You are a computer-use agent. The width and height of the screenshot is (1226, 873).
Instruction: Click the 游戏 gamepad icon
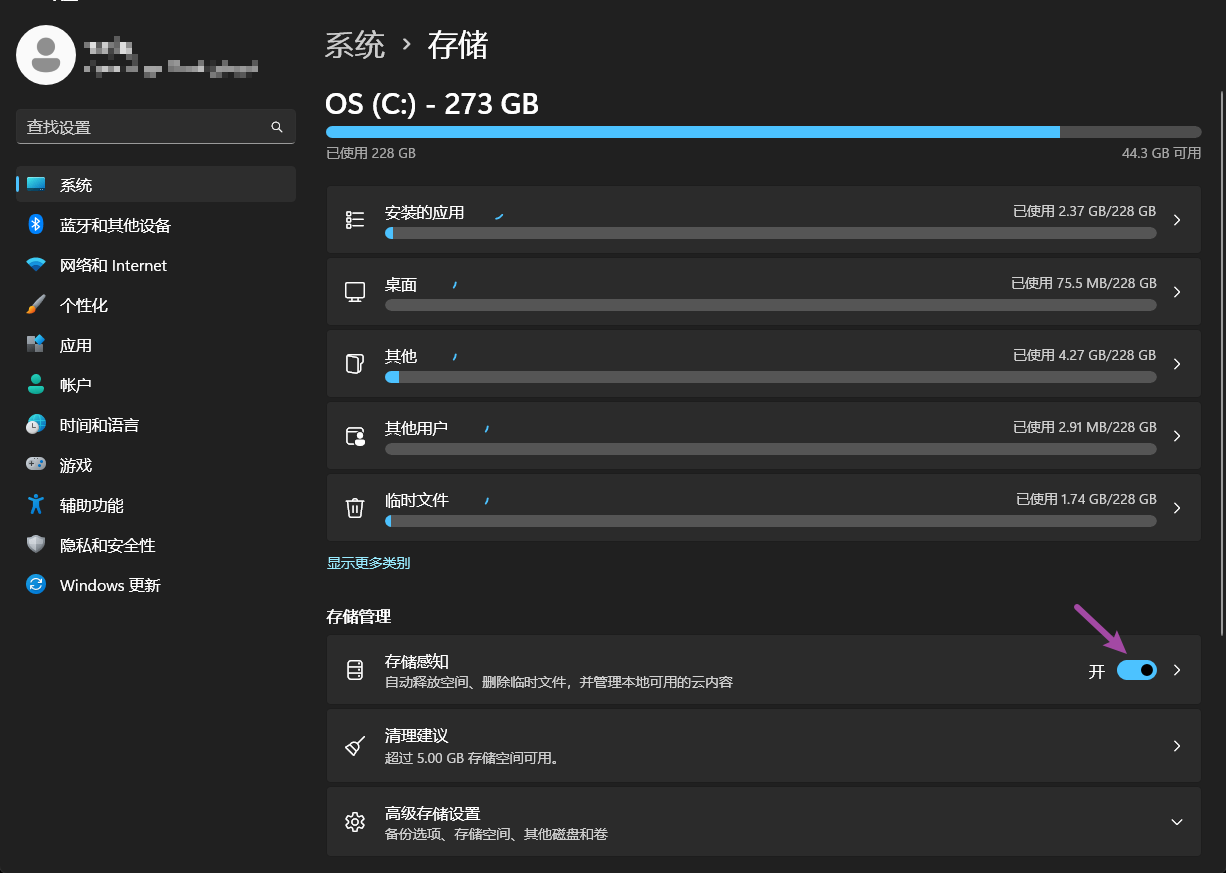point(36,465)
